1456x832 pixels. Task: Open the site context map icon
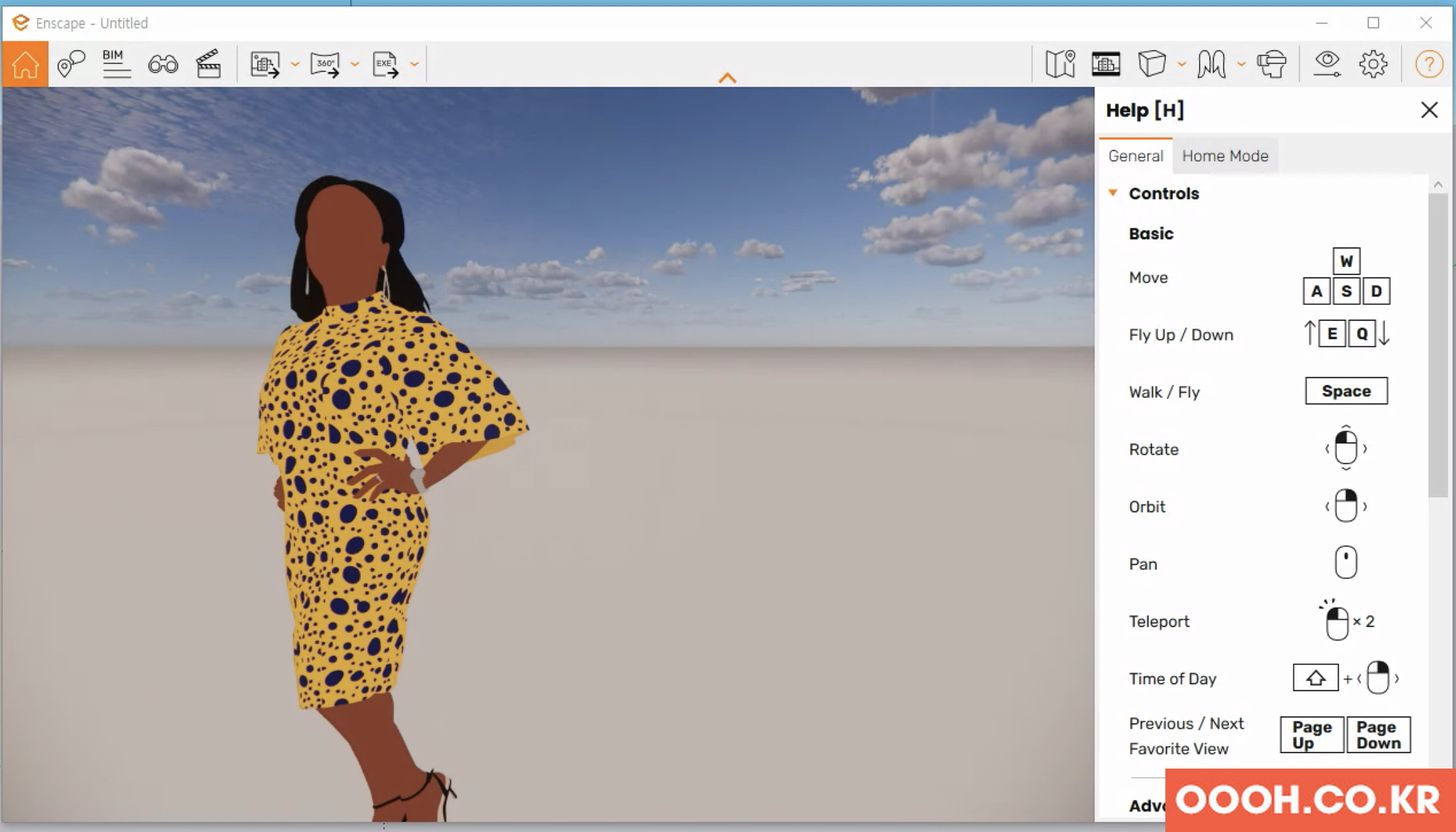coord(1060,64)
